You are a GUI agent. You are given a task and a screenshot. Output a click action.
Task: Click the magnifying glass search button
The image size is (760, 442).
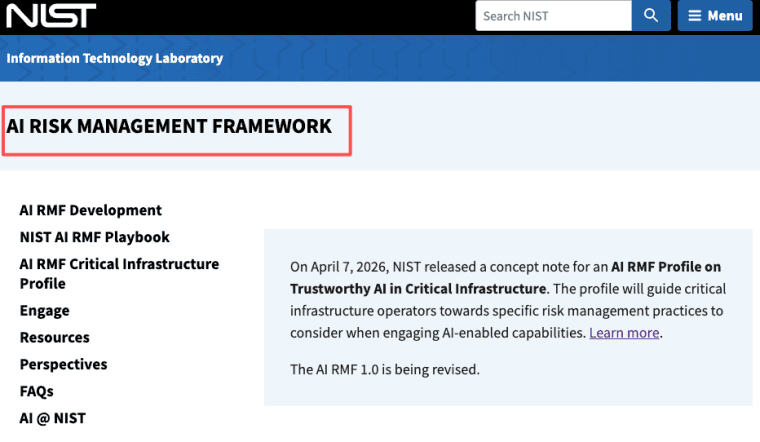coord(651,16)
